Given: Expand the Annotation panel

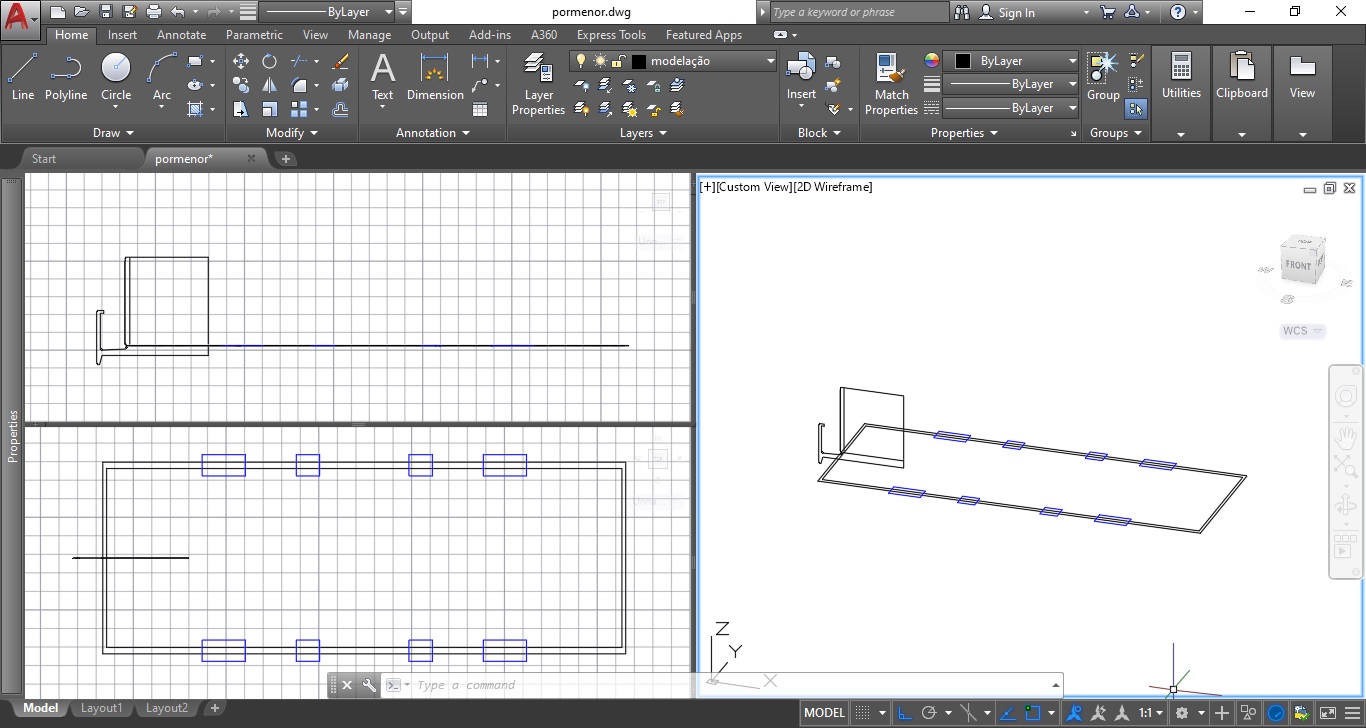Looking at the screenshot, I should pyautogui.click(x=433, y=132).
